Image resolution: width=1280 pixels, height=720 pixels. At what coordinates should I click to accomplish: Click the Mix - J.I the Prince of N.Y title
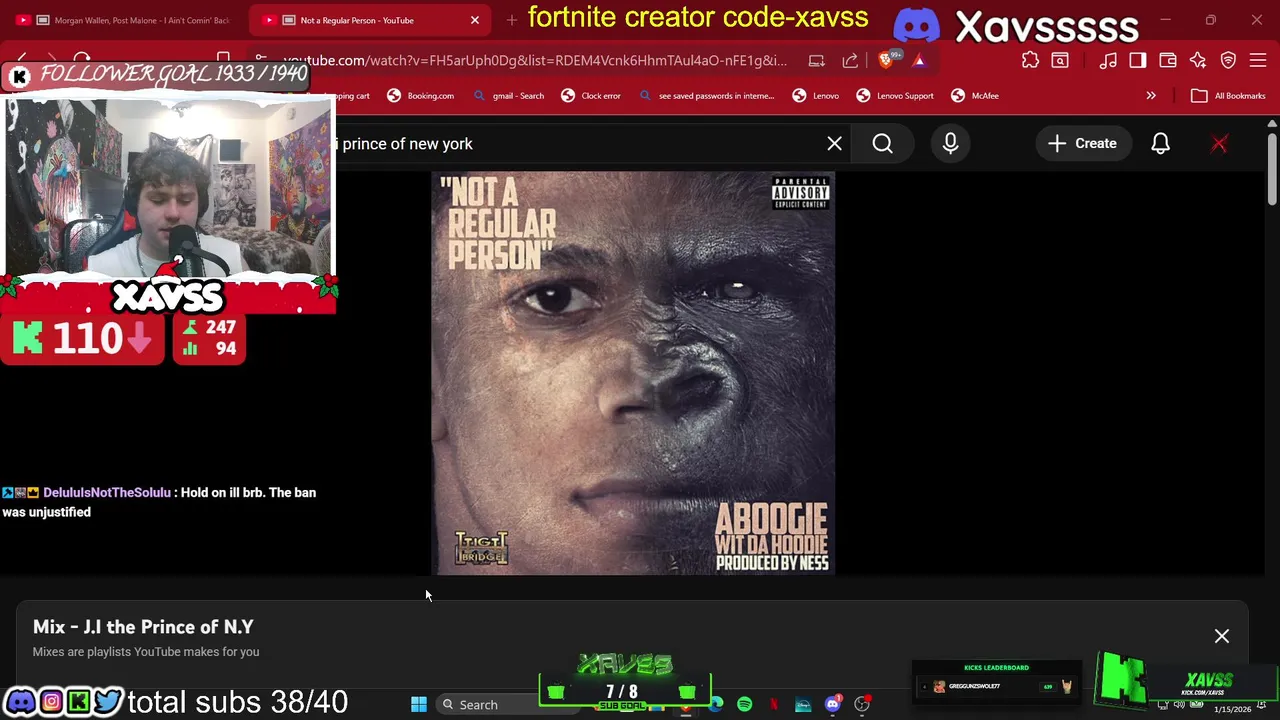[143, 627]
